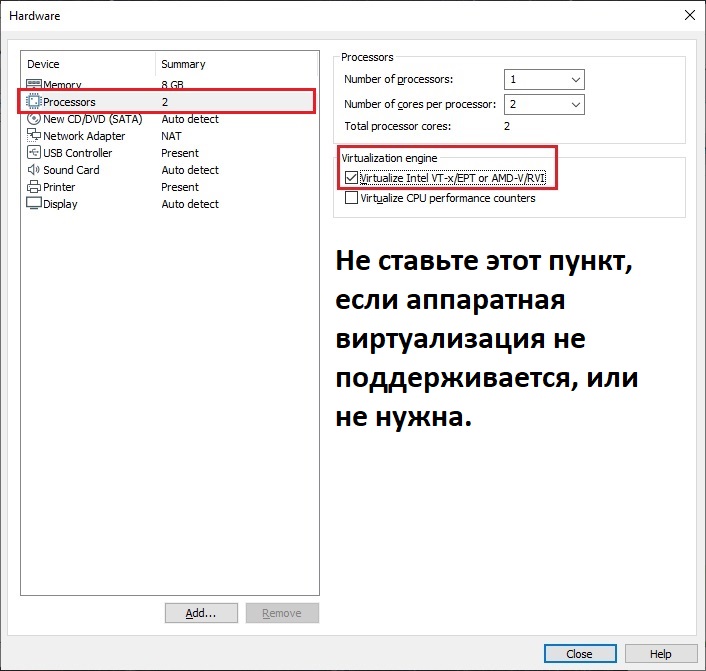Select the Sound Card row label
This screenshot has height=671, width=706.
point(71,170)
